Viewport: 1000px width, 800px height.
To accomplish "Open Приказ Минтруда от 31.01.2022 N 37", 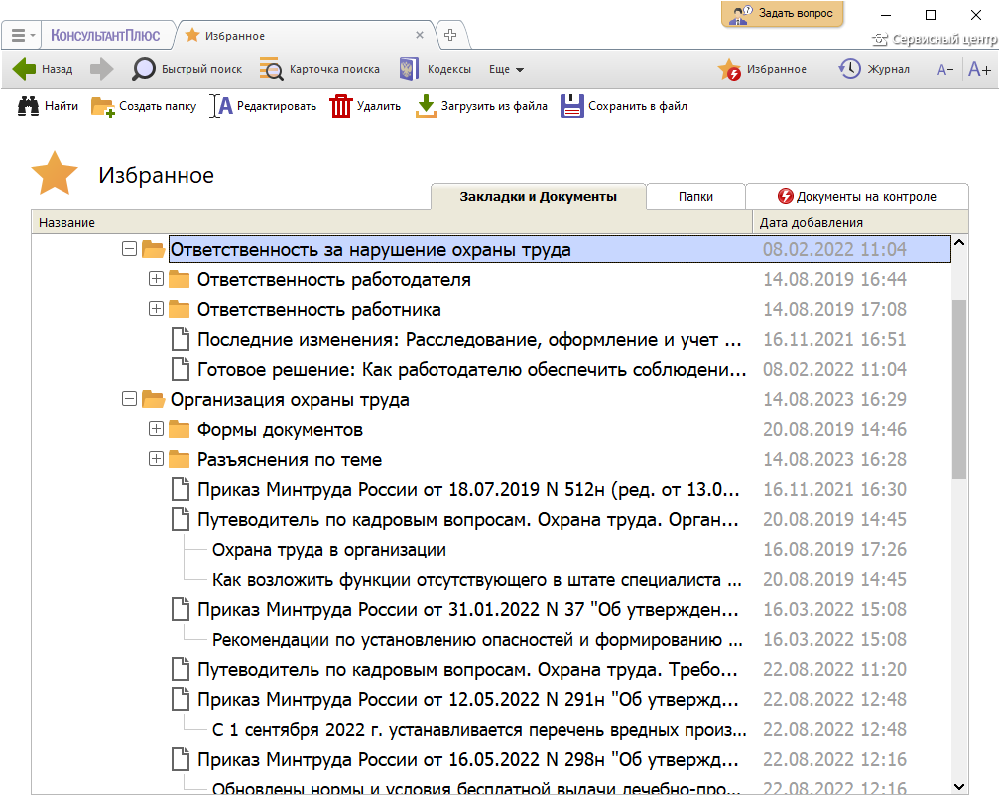I will [x=467, y=609].
